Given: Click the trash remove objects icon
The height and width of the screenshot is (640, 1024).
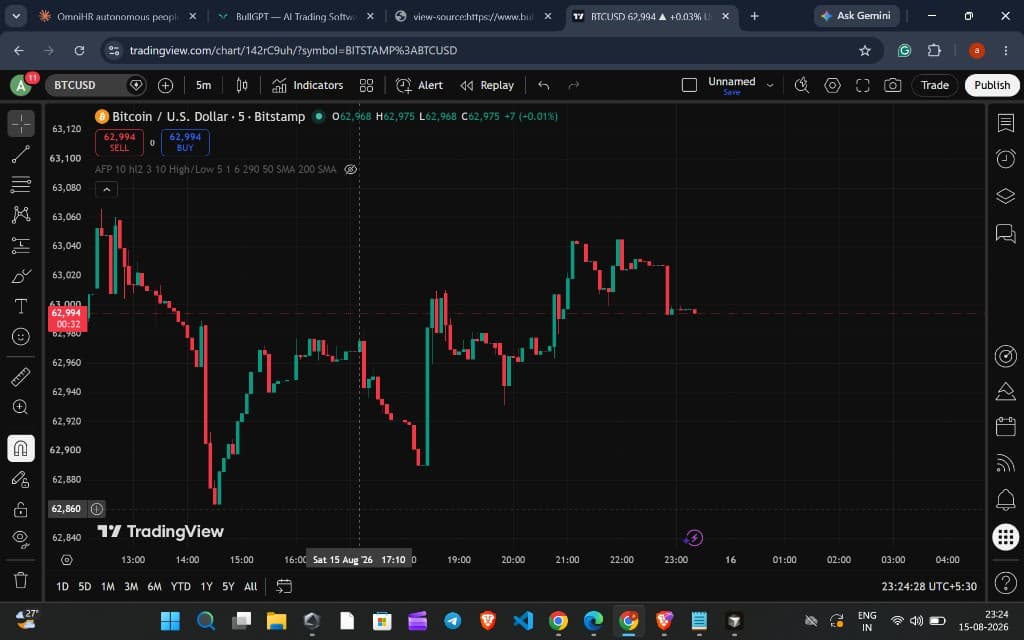Looking at the screenshot, I should [x=21, y=580].
